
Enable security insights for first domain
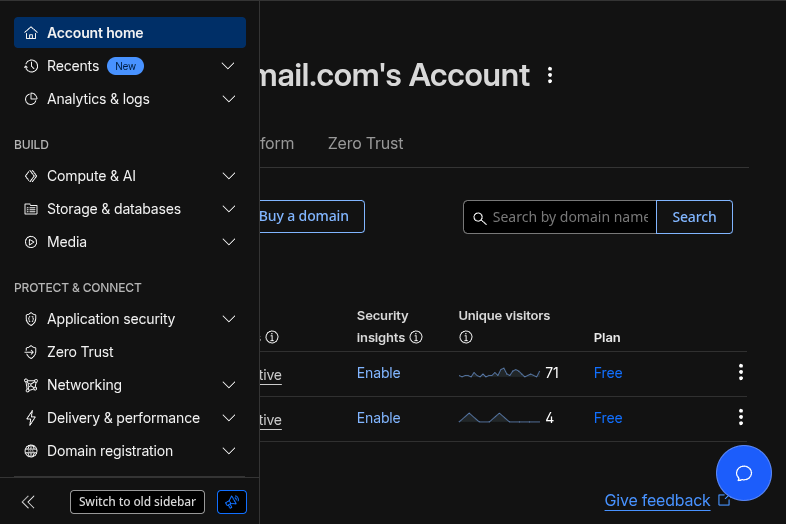[378, 373]
